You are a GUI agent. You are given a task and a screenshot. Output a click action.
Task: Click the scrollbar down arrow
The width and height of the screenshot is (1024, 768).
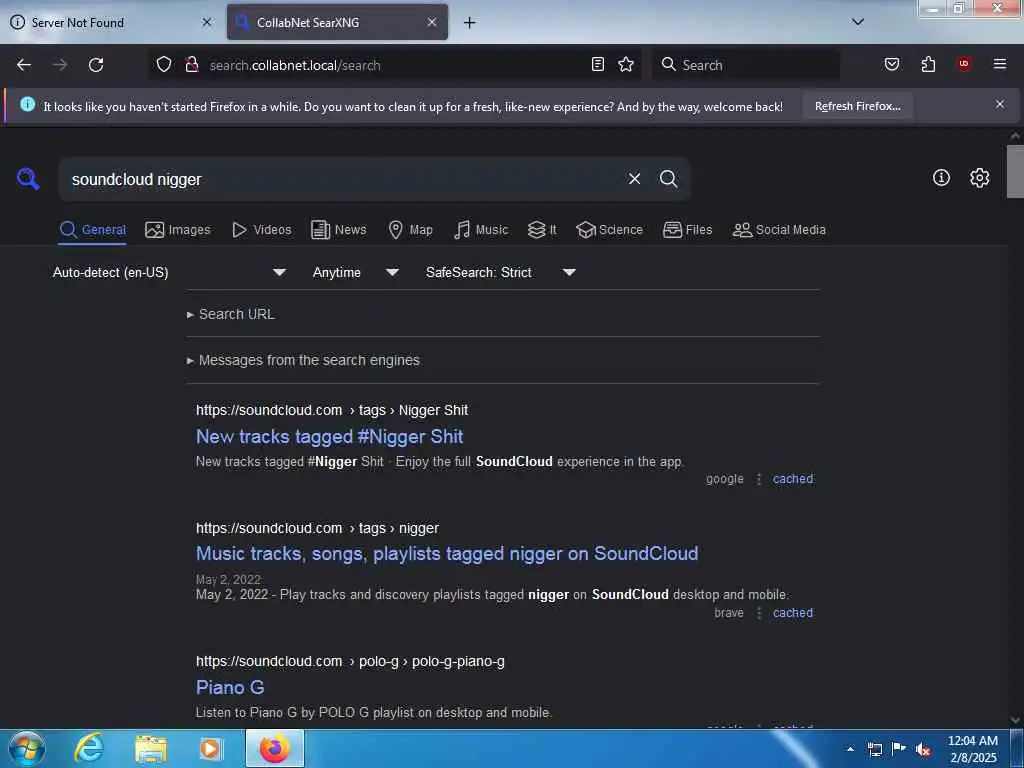tap(1014, 720)
